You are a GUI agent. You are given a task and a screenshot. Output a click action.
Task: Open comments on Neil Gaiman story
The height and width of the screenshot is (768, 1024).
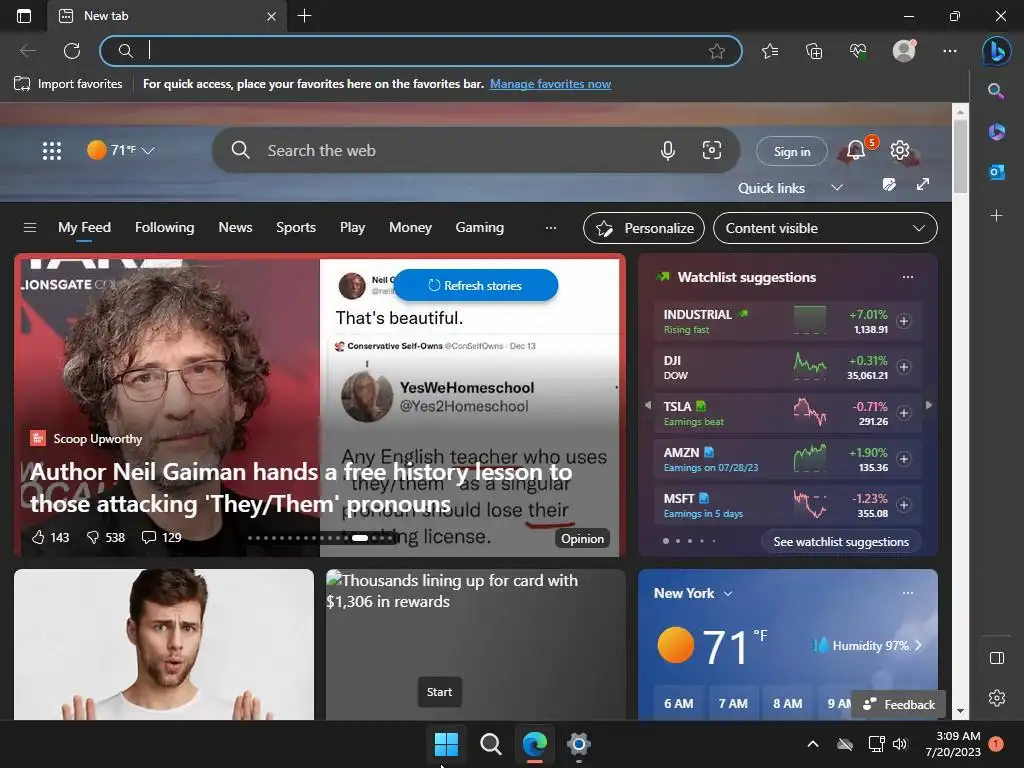click(149, 537)
